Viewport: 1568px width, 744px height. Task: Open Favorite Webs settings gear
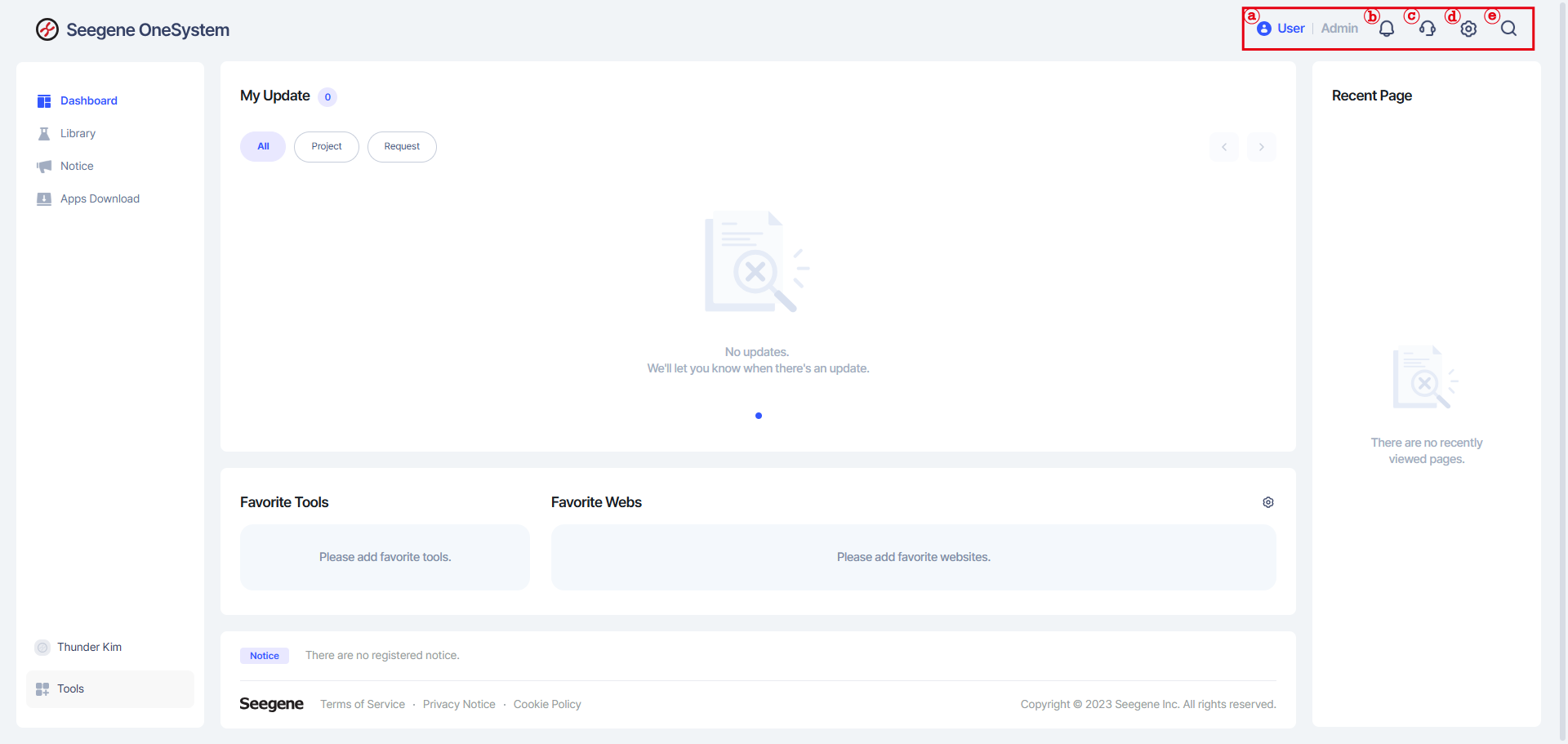(1267, 502)
